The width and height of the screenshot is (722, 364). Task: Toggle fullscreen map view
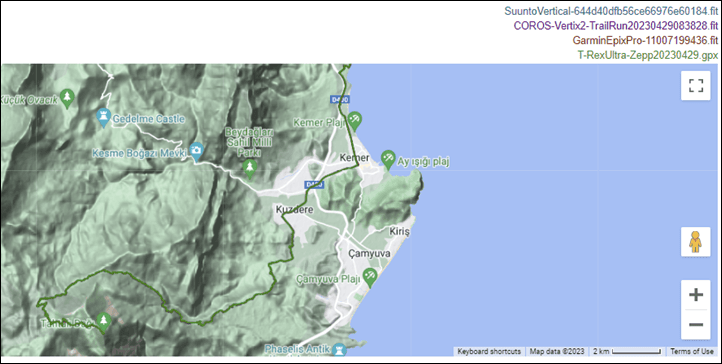pos(695,86)
